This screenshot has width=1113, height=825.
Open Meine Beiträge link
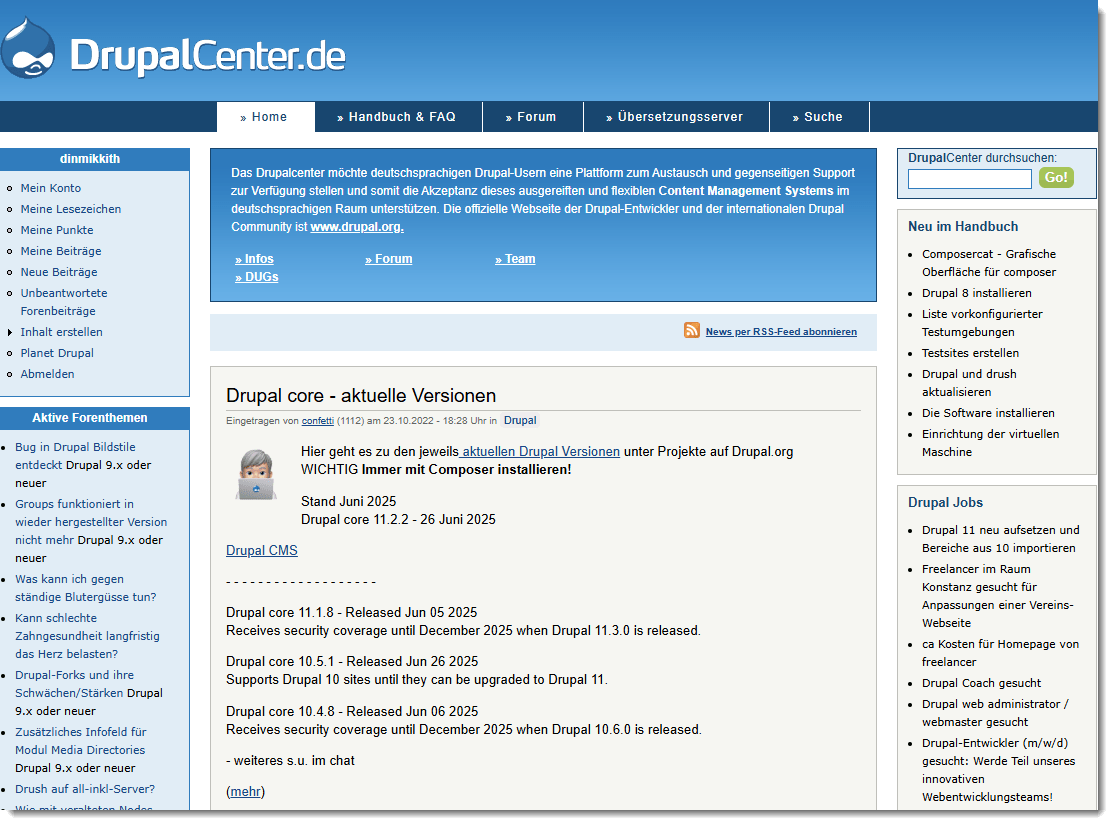[60, 251]
